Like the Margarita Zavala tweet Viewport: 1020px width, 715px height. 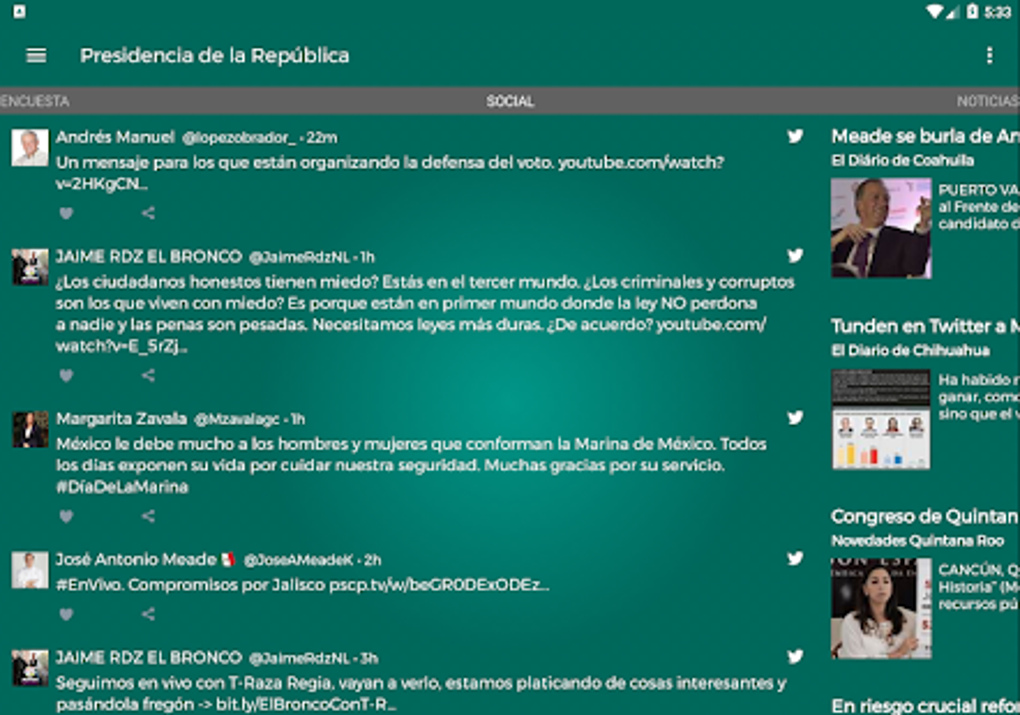click(x=66, y=517)
